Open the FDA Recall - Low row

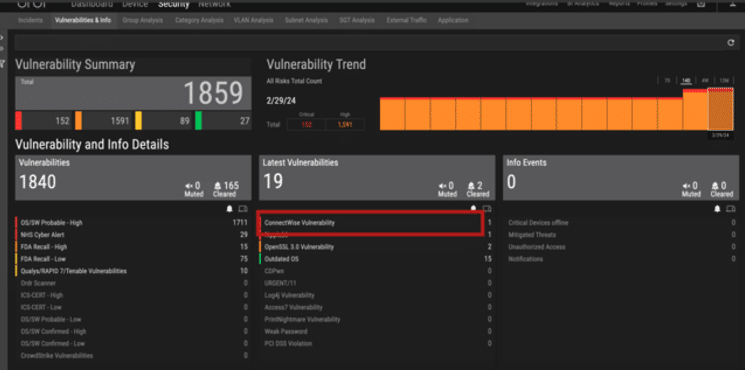(132, 259)
